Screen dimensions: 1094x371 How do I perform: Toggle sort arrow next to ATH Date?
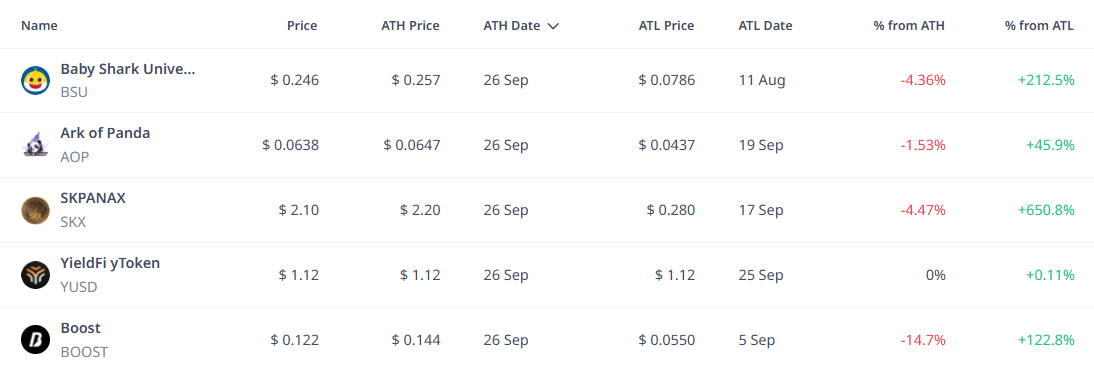click(x=553, y=26)
